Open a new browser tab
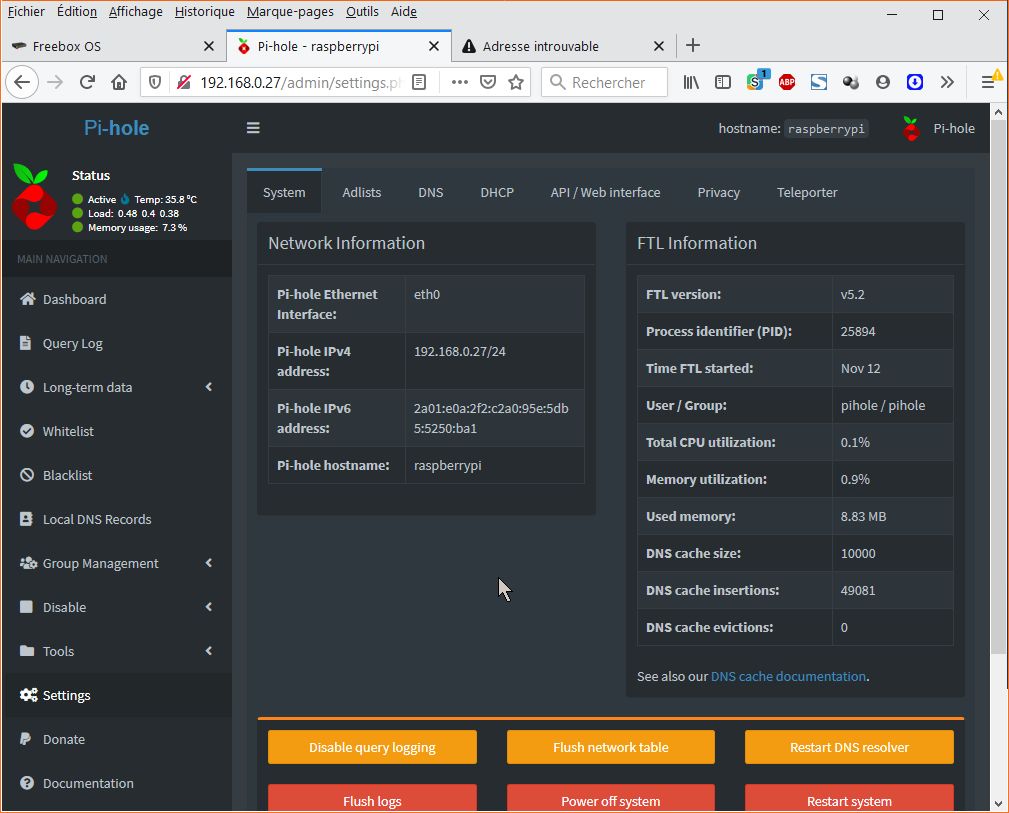 click(692, 46)
